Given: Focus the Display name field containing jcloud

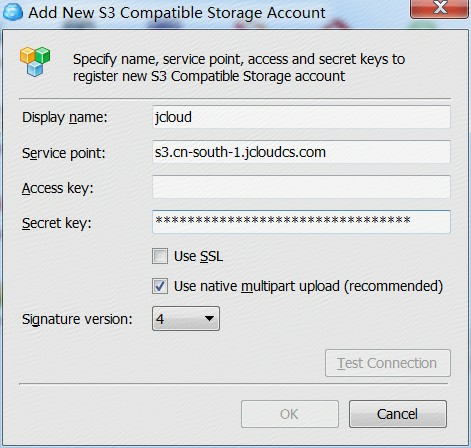Looking at the screenshot, I should [x=301, y=117].
